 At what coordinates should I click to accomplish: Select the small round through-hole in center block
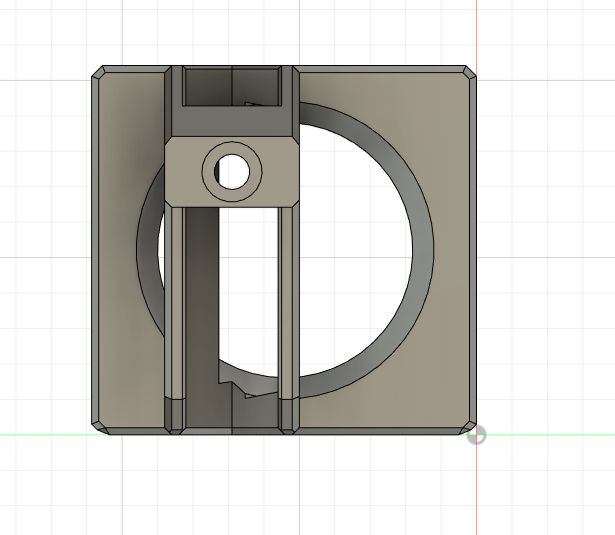click(x=232, y=172)
